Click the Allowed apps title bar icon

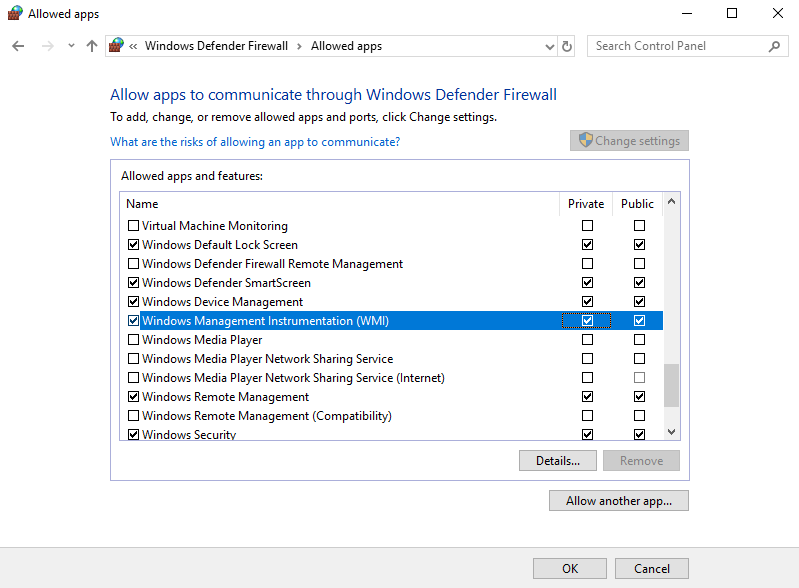[15, 13]
